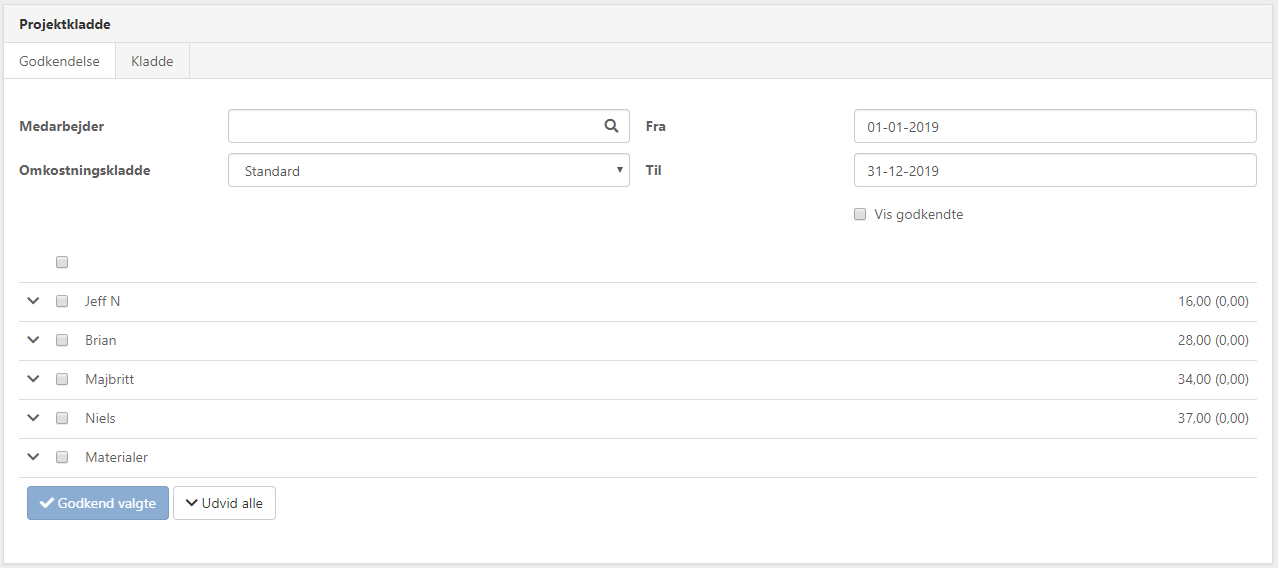Viewport: 1278px width, 568px height.
Task: Click the search magnifier icon in Medarbejder field
Action: pos(611,126)
